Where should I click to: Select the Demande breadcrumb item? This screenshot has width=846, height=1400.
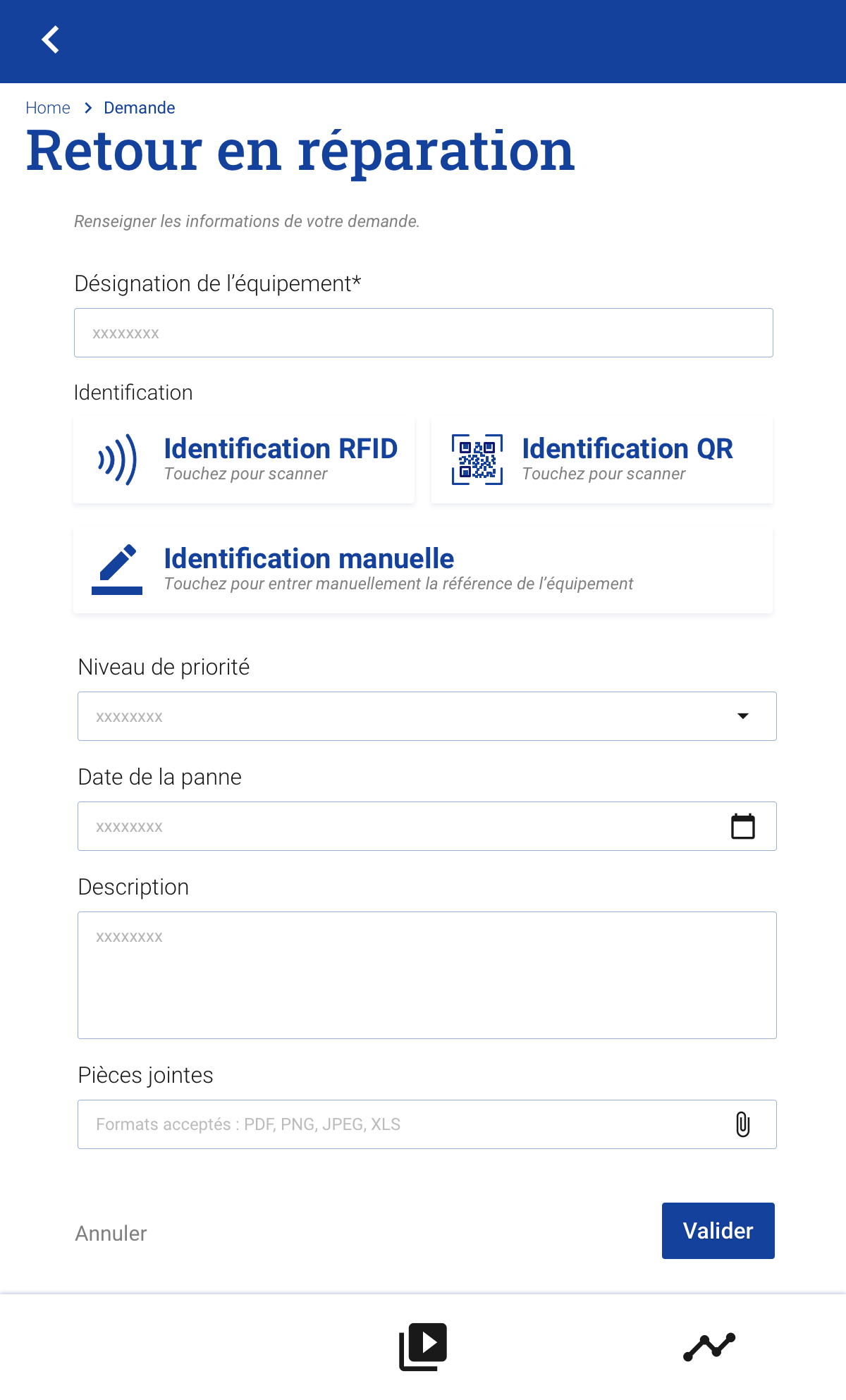(x=139, y=108)
